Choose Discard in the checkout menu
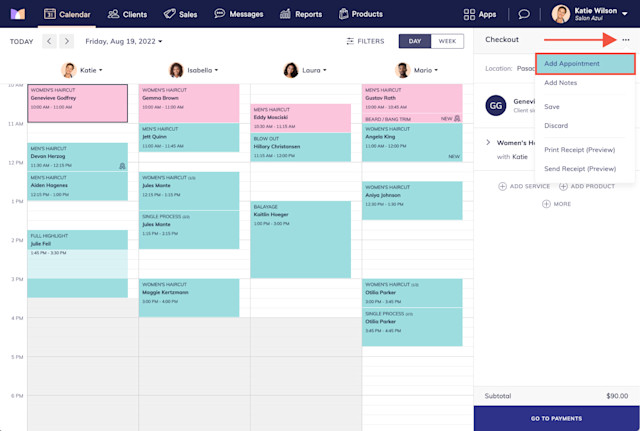This screenshot has width=640, height=431. [556, 126]
